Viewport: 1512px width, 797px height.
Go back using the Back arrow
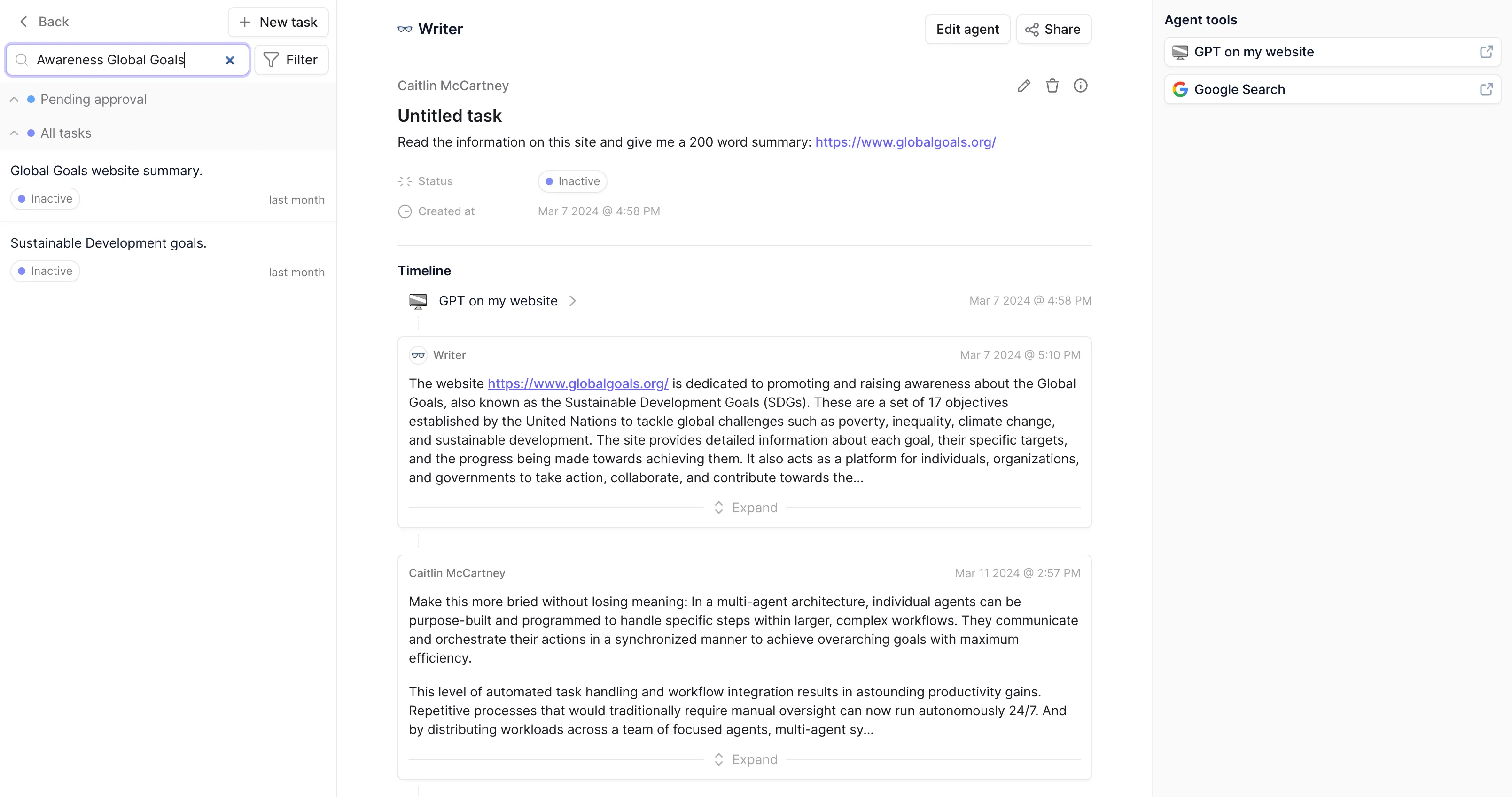click(x=44, y=22)
